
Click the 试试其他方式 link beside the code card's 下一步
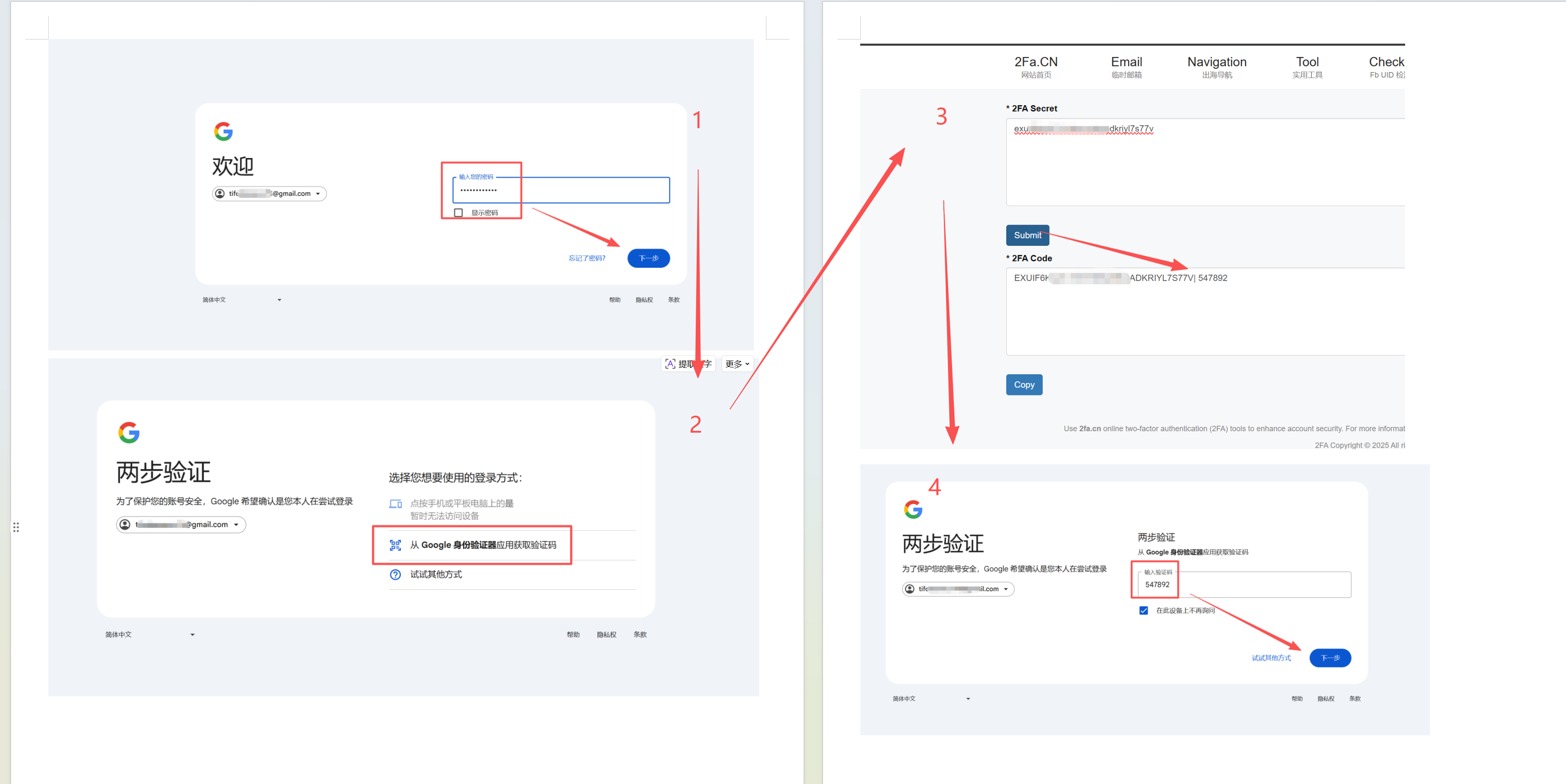click(x=1271, y=658)
